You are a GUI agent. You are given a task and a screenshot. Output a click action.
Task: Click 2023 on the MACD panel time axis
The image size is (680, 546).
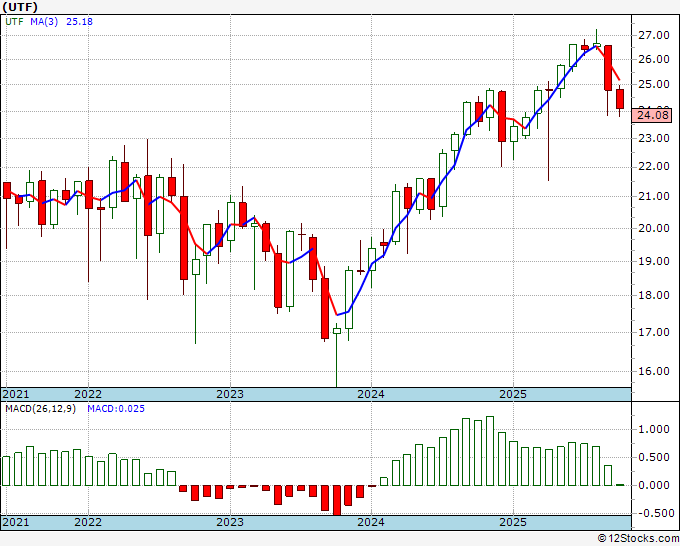click(230, 522)
